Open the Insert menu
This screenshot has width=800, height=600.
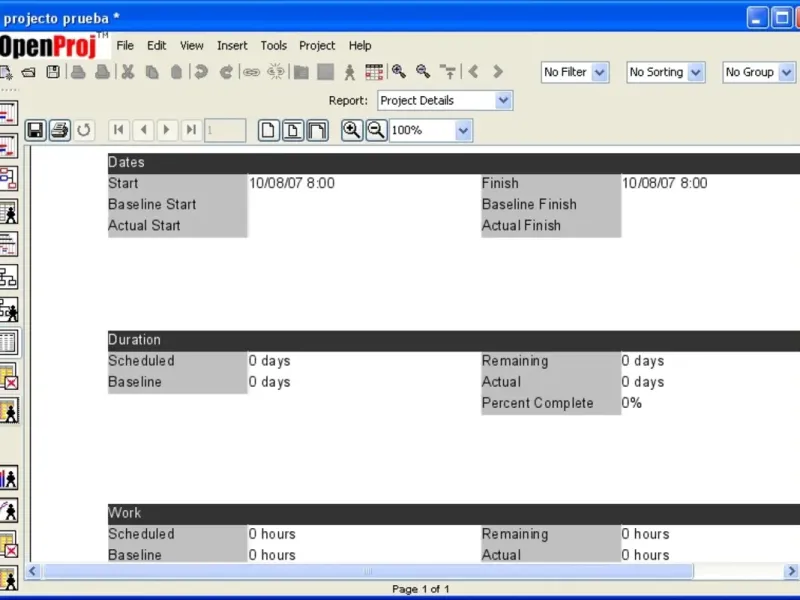coord(232,46)
